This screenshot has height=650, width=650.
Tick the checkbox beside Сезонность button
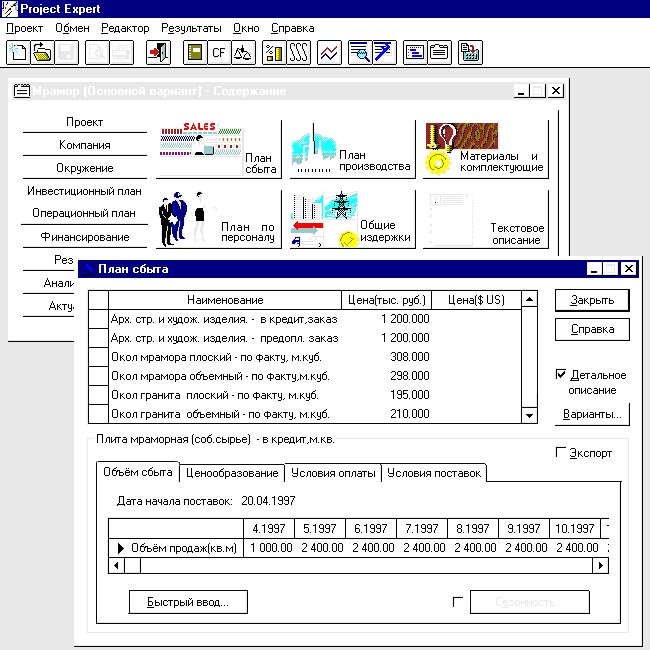point(458,601)
